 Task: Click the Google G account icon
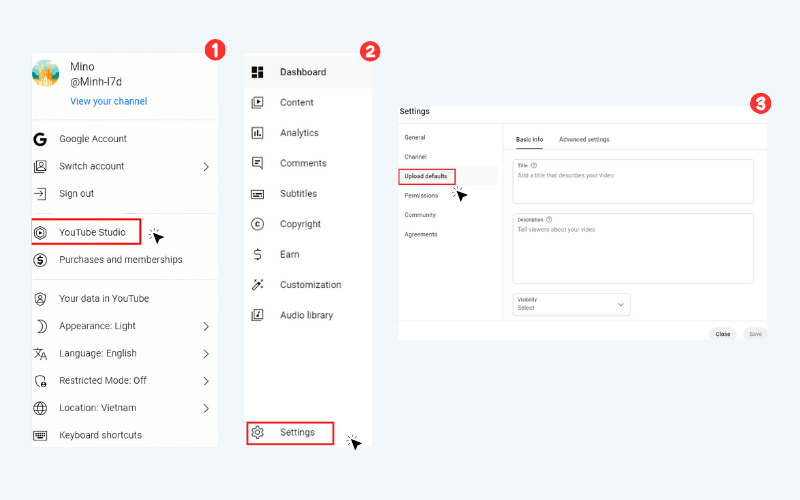coord(40,139)
